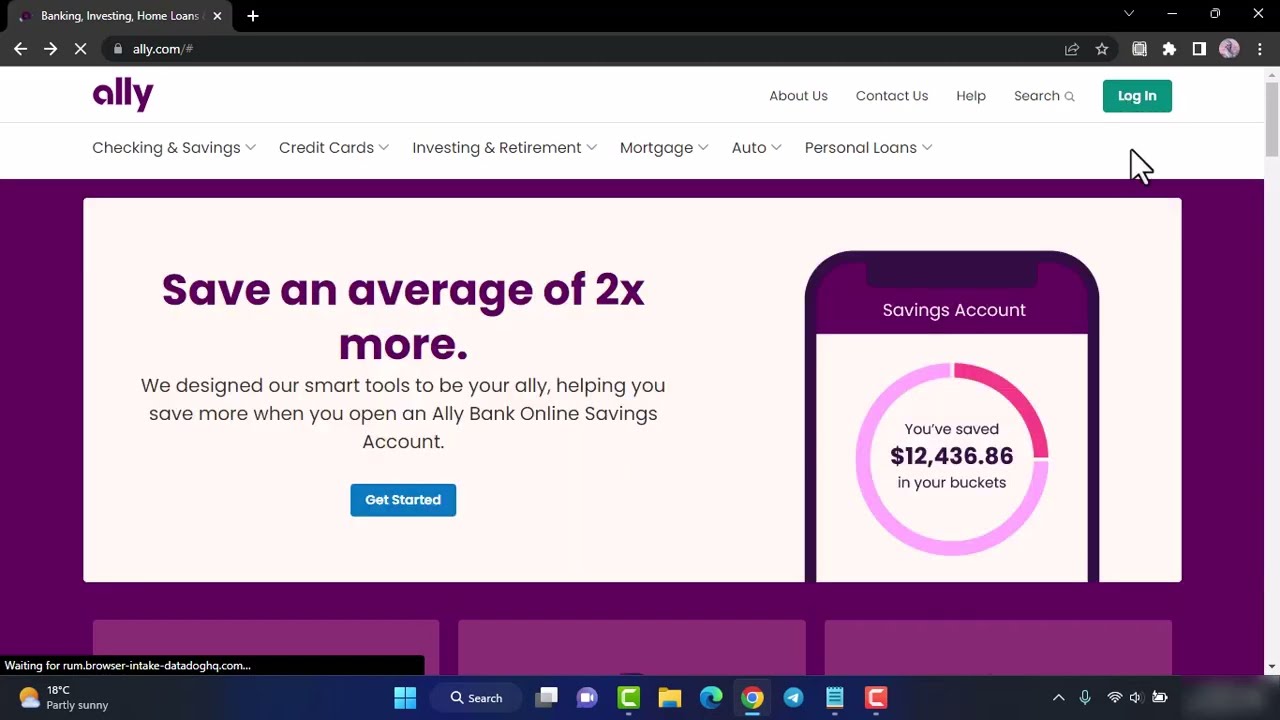Open the green Camtasia icon on the taskbar
Viewport: 1280px width, 720px height.
[x=629, y=698]
